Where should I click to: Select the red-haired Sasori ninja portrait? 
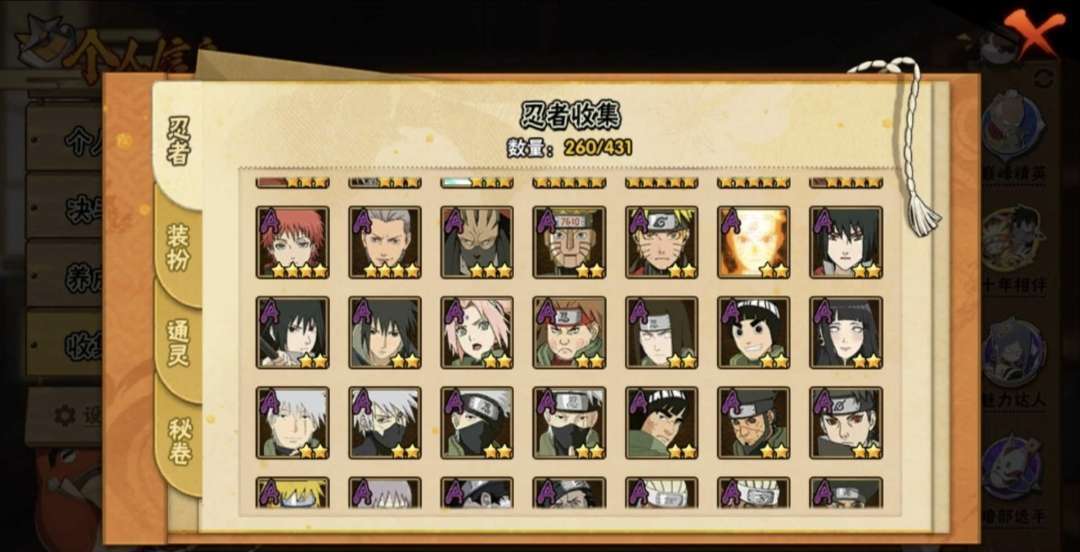[x=292, y=242]
